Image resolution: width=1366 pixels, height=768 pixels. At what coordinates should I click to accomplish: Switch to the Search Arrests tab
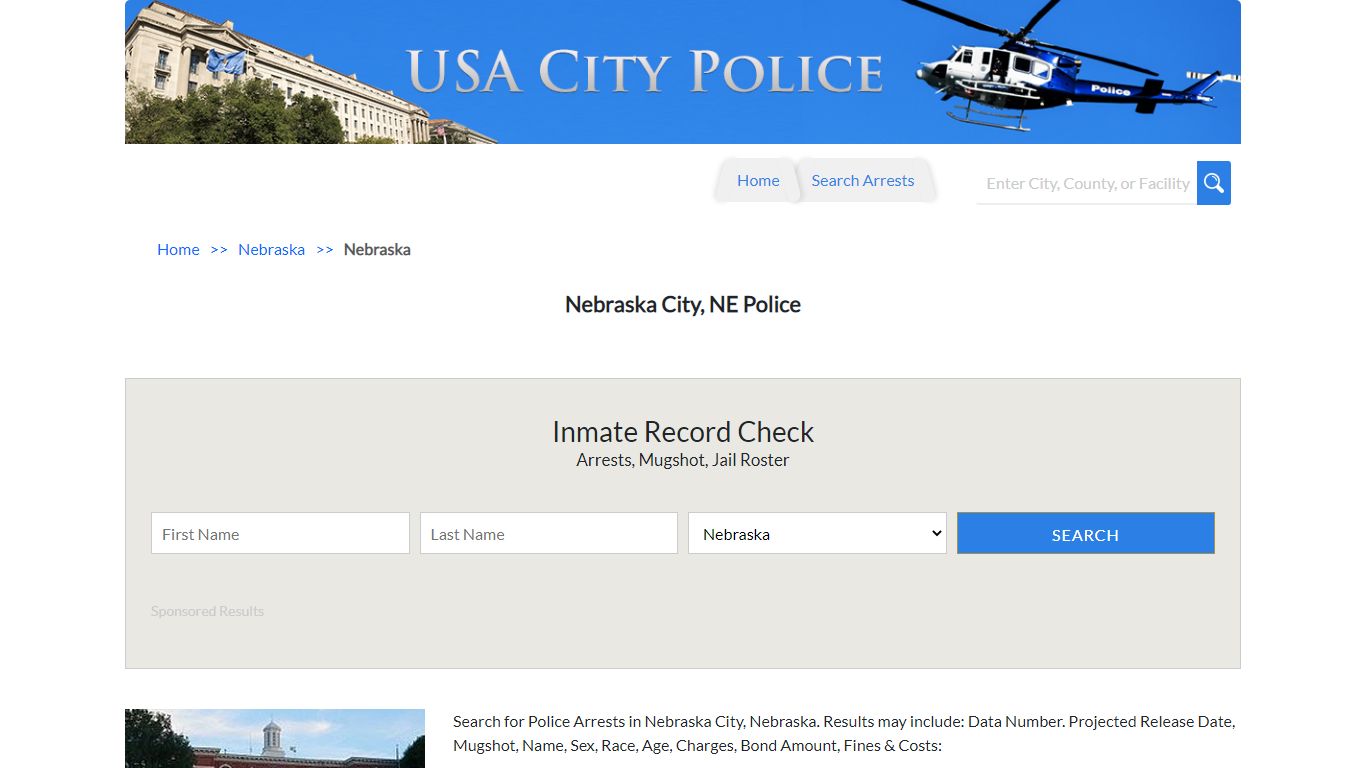point(862,180)
